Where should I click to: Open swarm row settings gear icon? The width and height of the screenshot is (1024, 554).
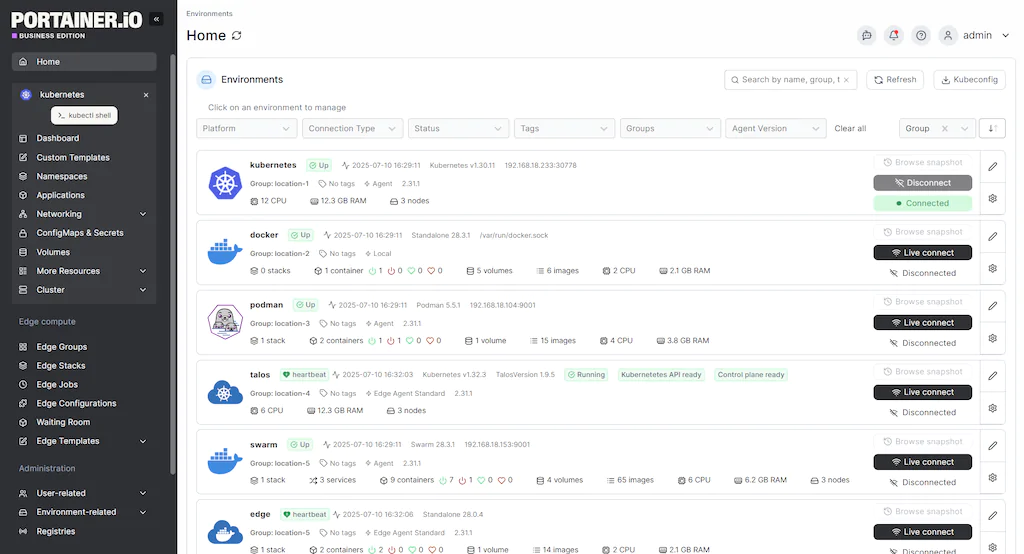[993, 478]
